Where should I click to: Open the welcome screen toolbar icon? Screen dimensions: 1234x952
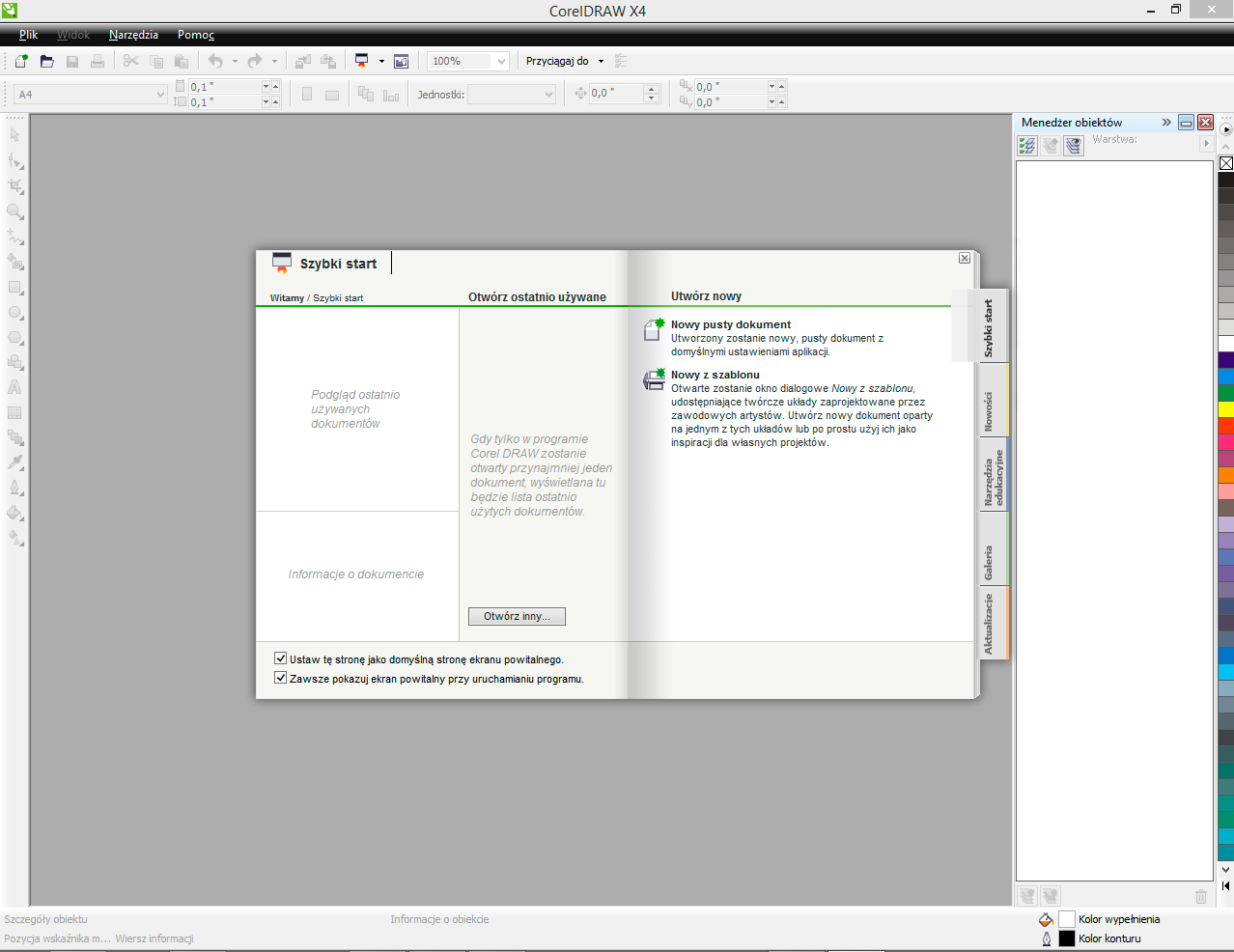(x=402, y=61)
